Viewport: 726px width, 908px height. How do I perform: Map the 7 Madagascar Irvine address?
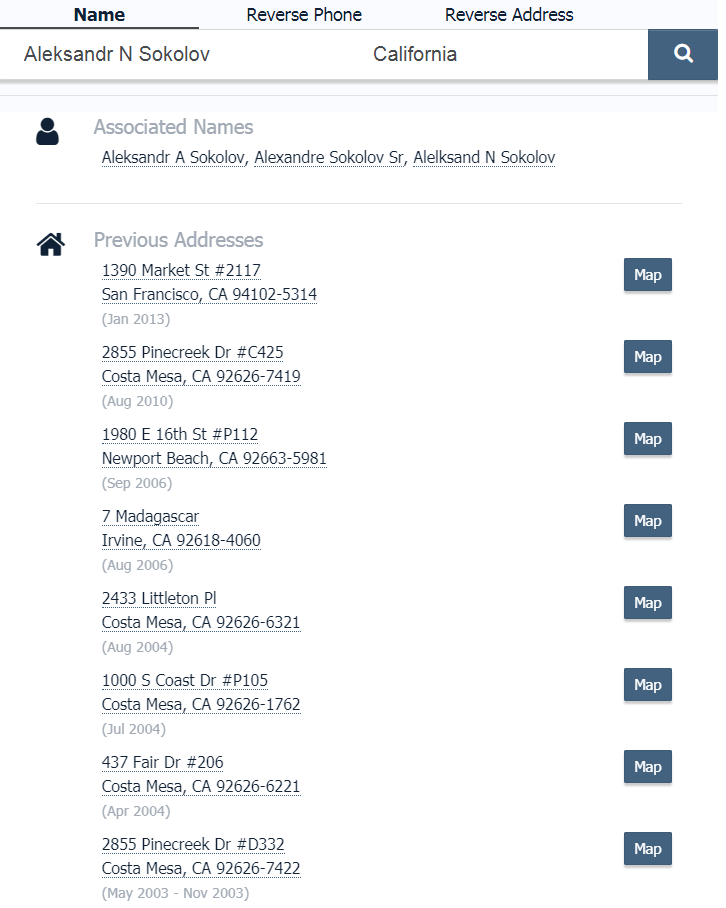647,521
